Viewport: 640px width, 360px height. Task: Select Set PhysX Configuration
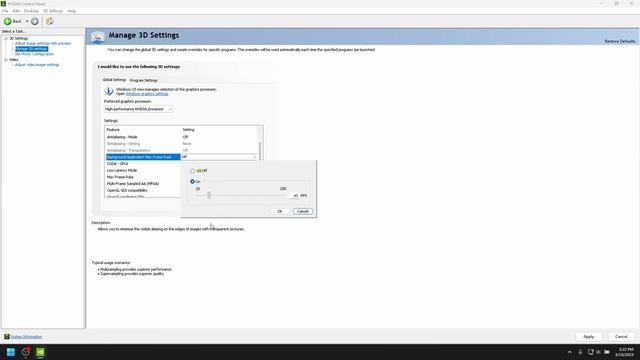[34, 54]
